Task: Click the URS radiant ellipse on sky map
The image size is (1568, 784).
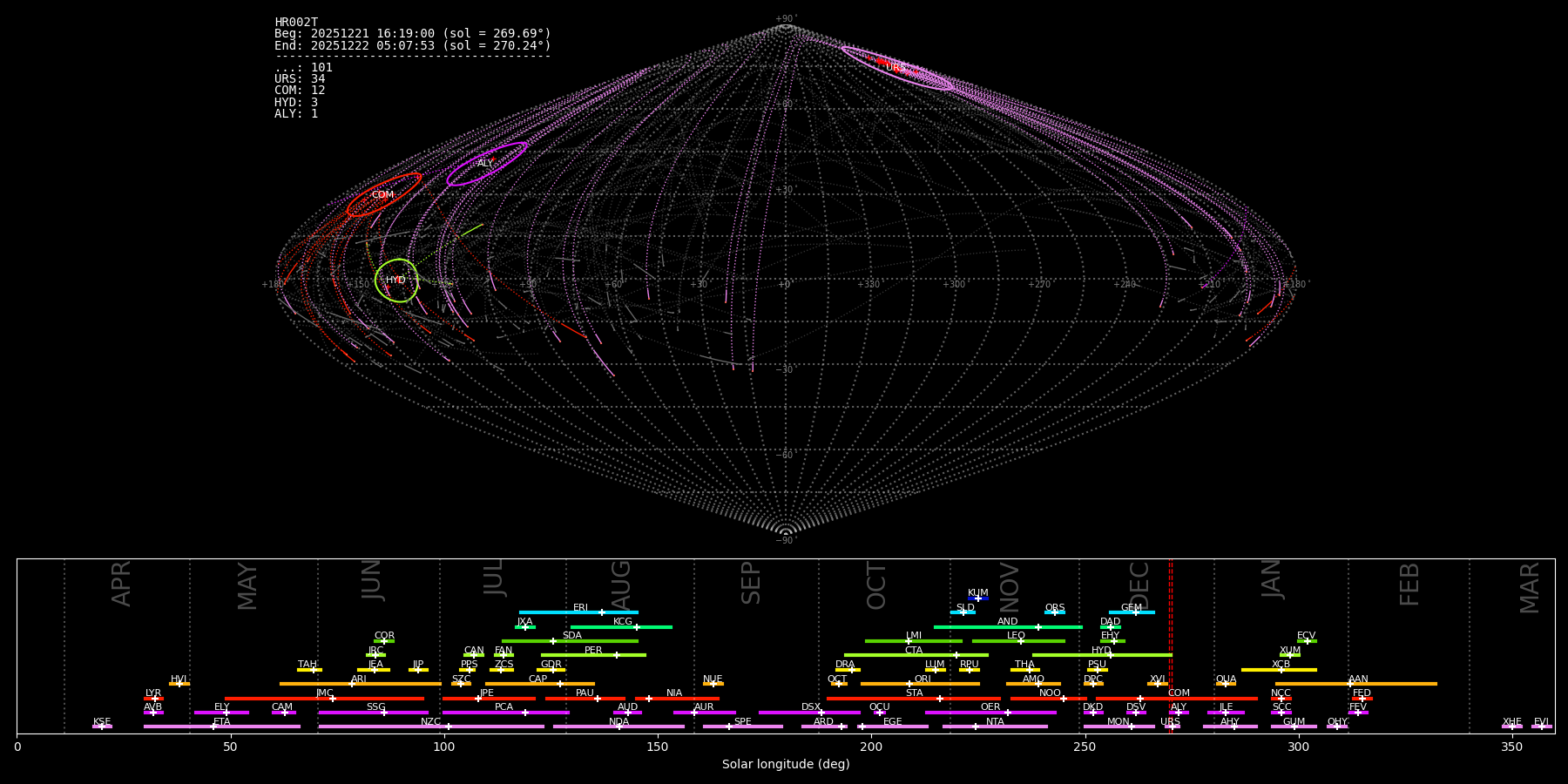Action: pos(896,68)
